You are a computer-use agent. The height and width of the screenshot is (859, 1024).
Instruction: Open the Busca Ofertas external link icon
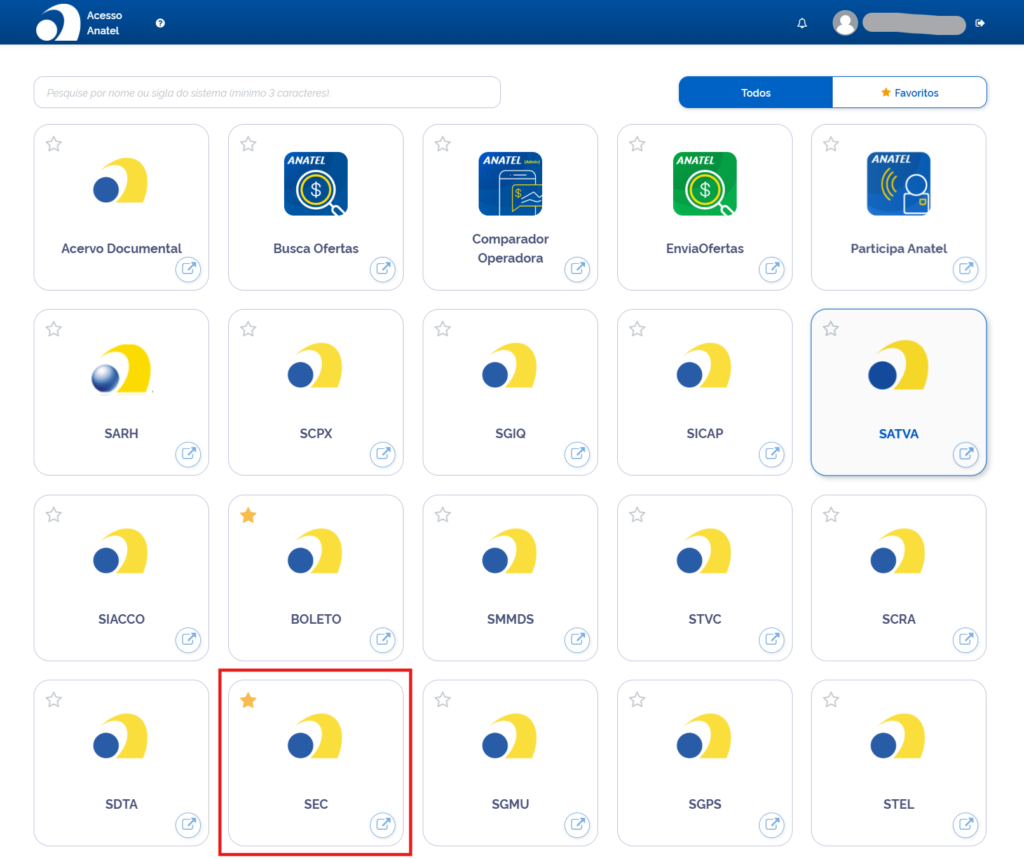383,269
